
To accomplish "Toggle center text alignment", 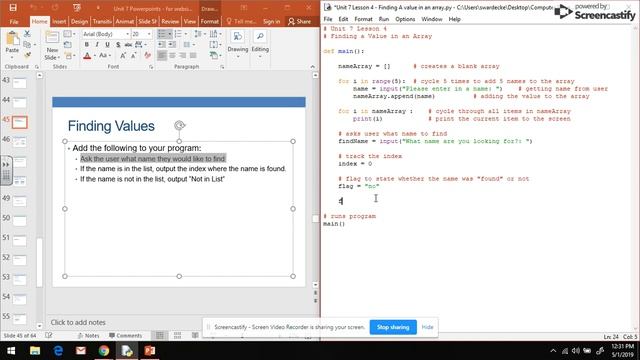I will [x=172, y=56].
